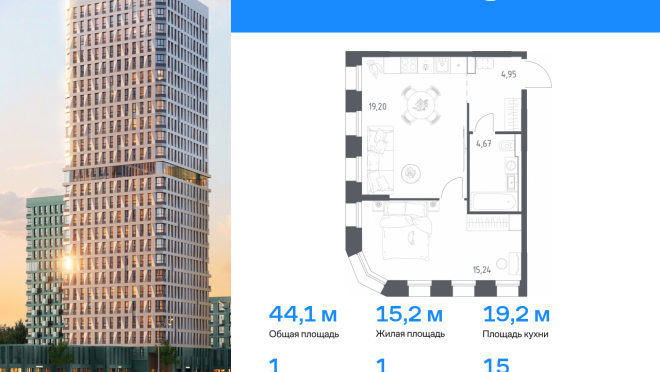Click the Общая площадь label
This screenshot has height=372, width=660.
[304, 334]
